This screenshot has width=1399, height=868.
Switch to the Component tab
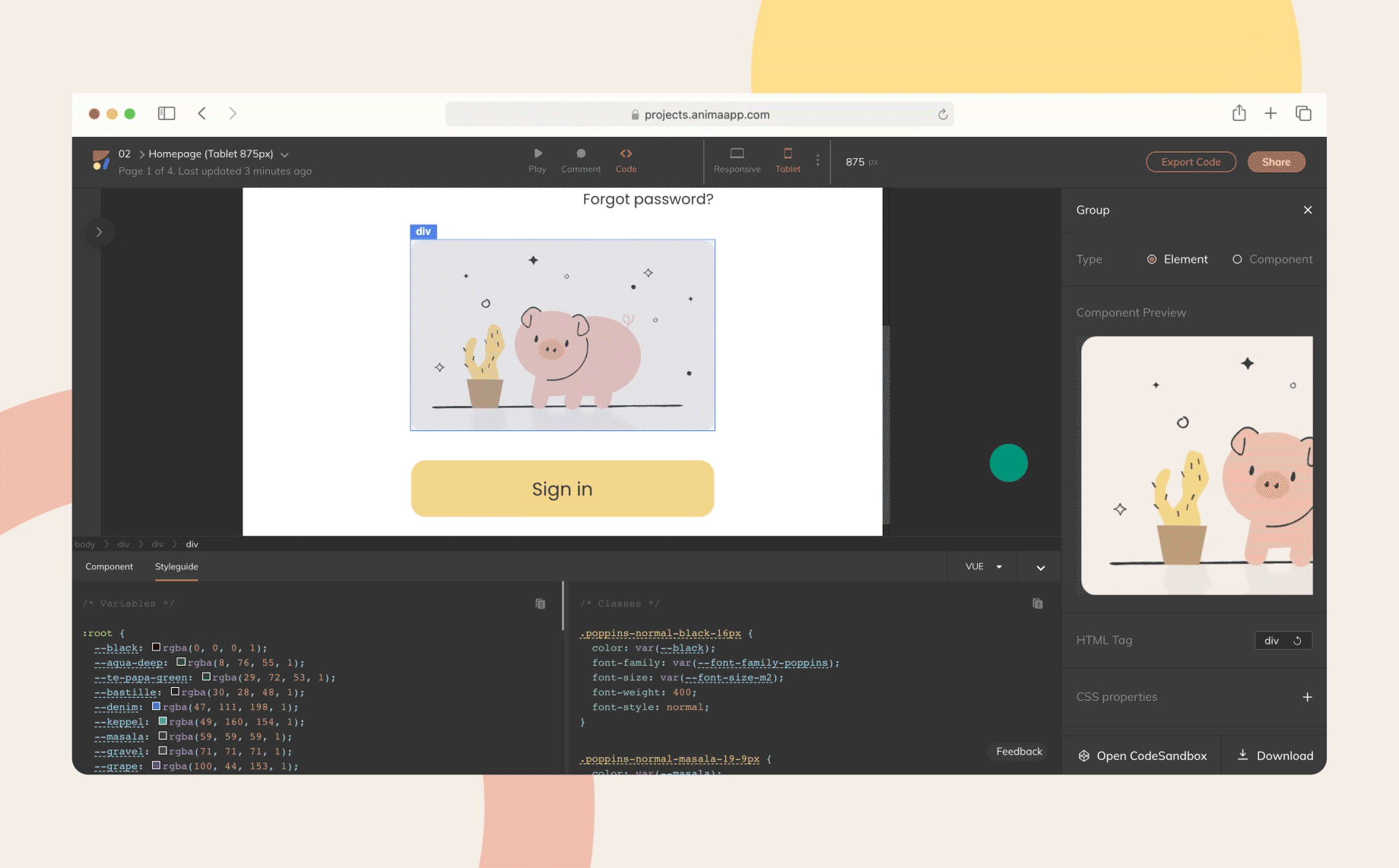(109, 567)
